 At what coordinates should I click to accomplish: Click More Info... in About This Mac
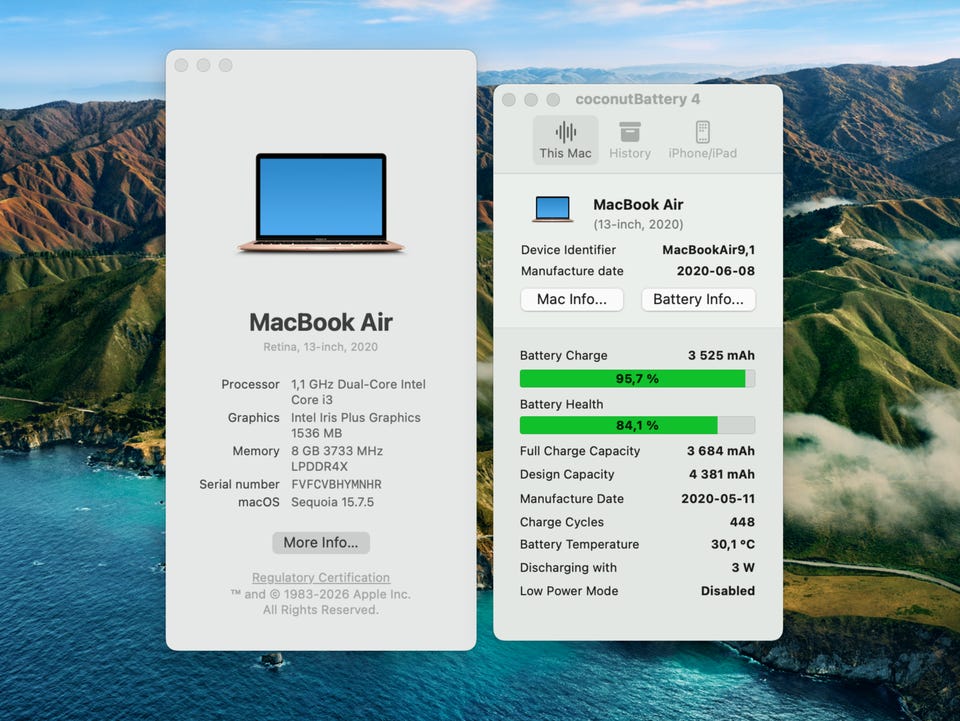click(321, 543)
